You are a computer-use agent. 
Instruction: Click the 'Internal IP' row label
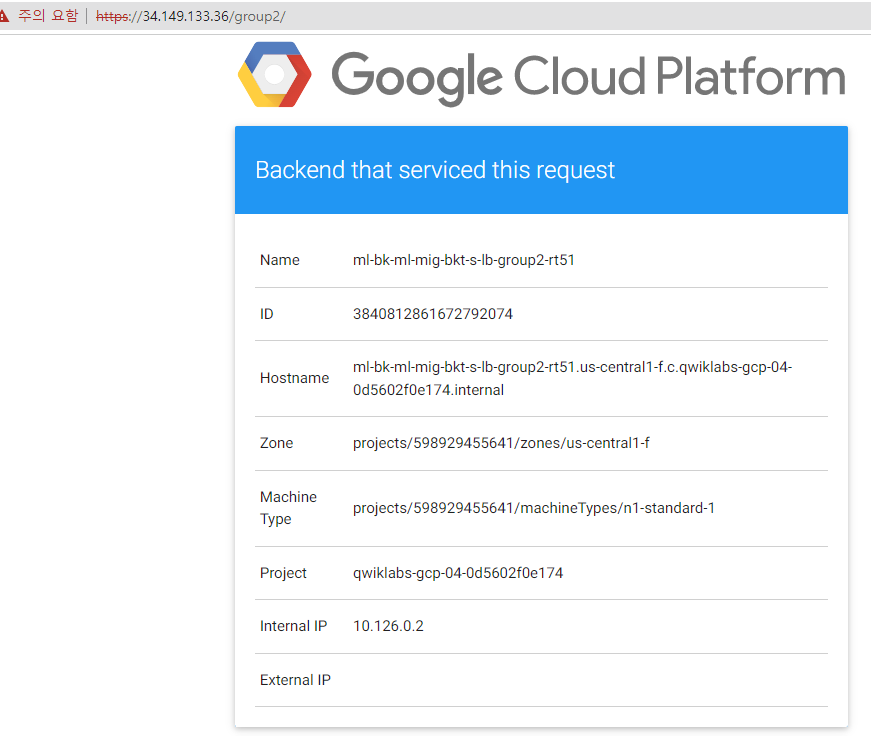click(293, 626)
